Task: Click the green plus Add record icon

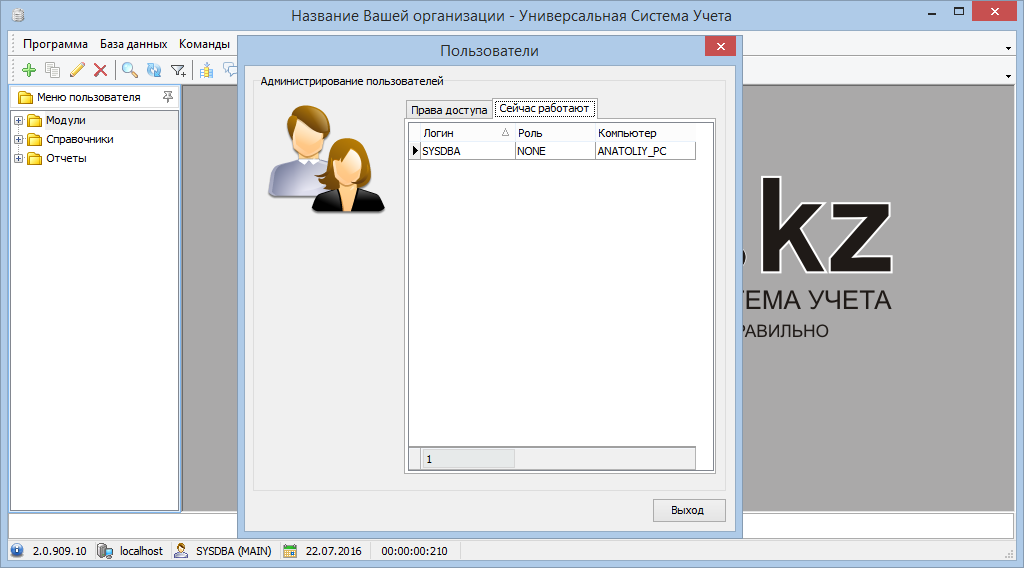Action: tap(28, 70)
